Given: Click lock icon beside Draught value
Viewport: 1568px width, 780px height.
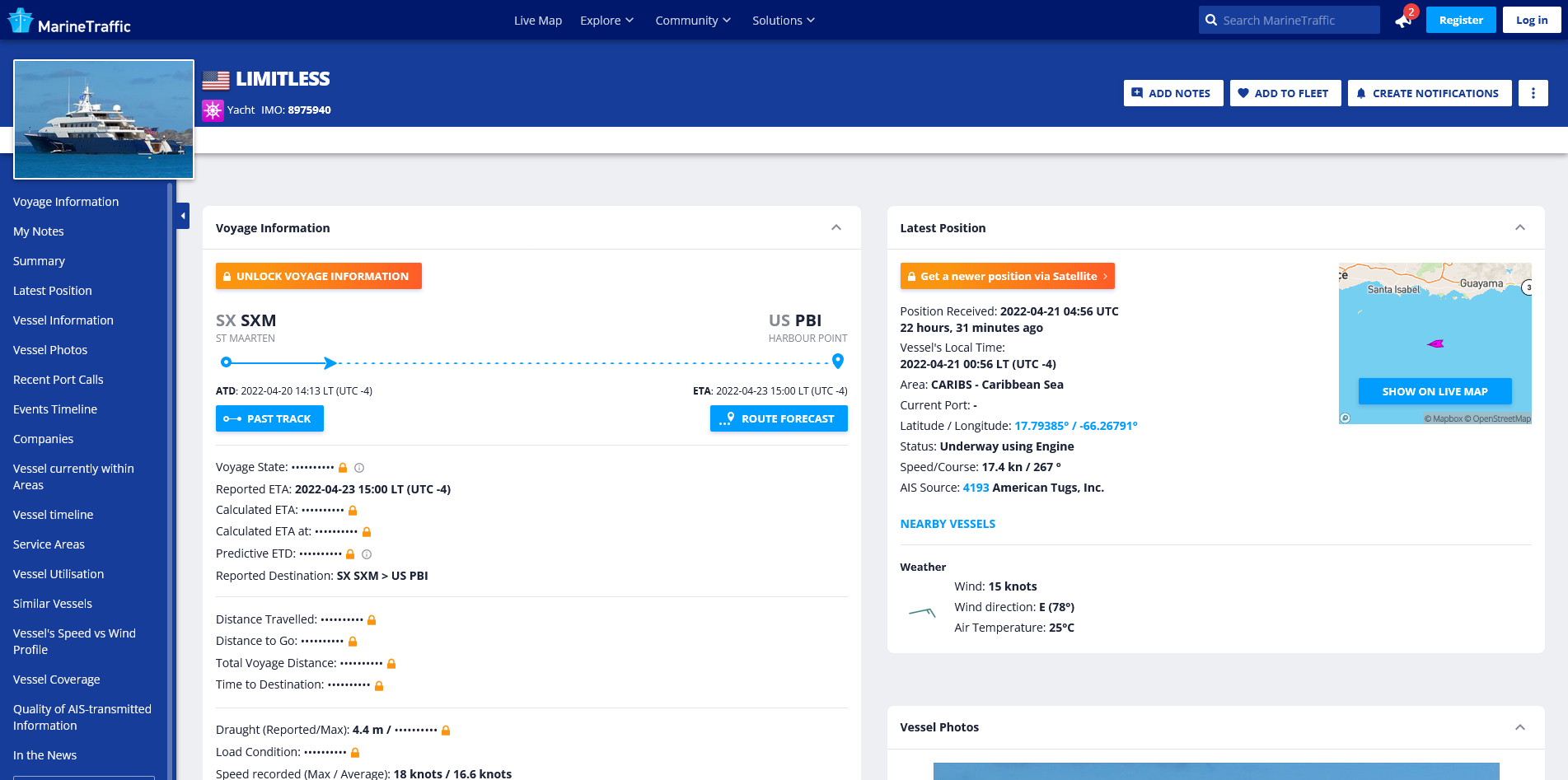Looking at the screenshot, I should tap(446, 731).
